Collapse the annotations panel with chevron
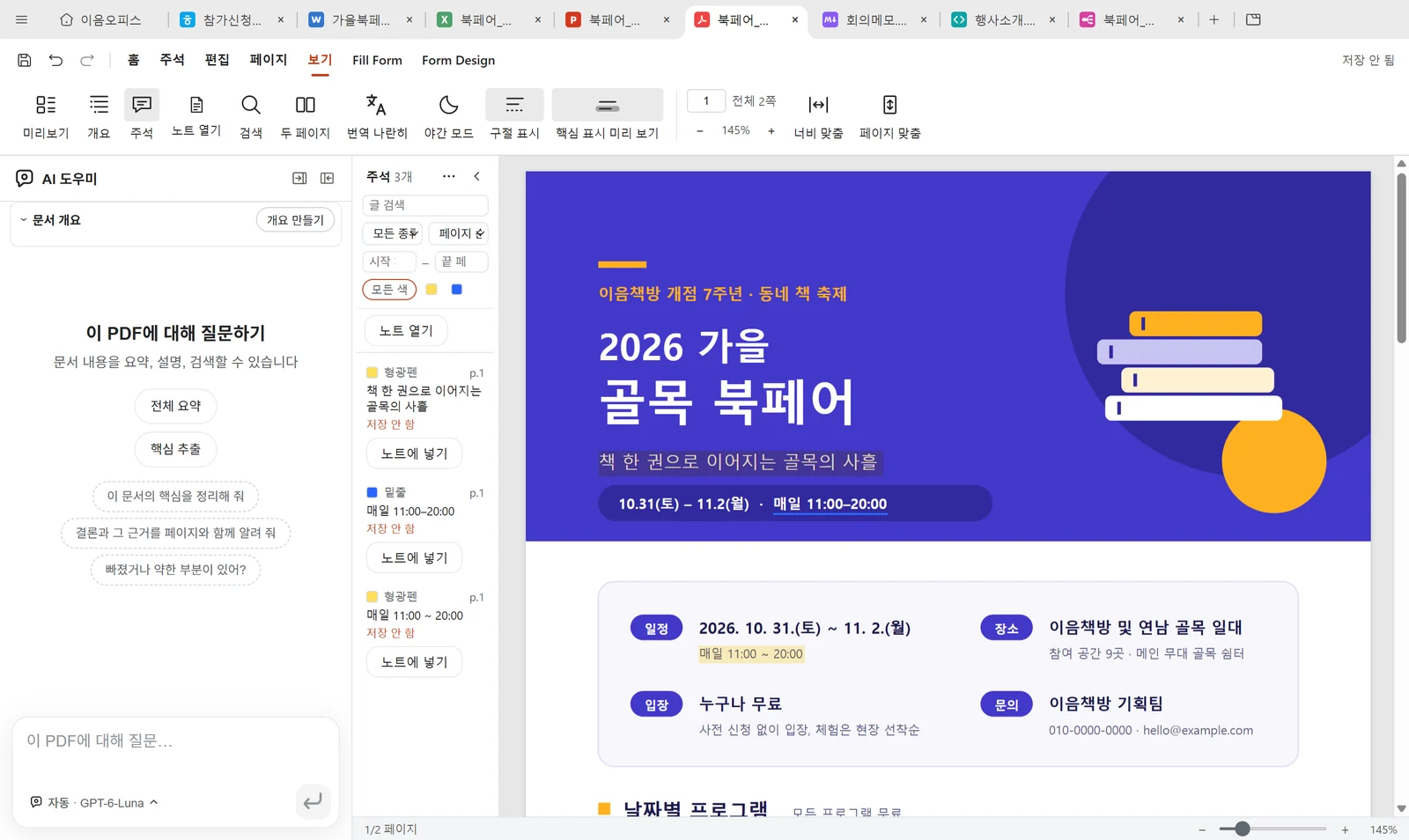Image resolution: width=1409 pixels, height=840 pixels. coord(477,176)
